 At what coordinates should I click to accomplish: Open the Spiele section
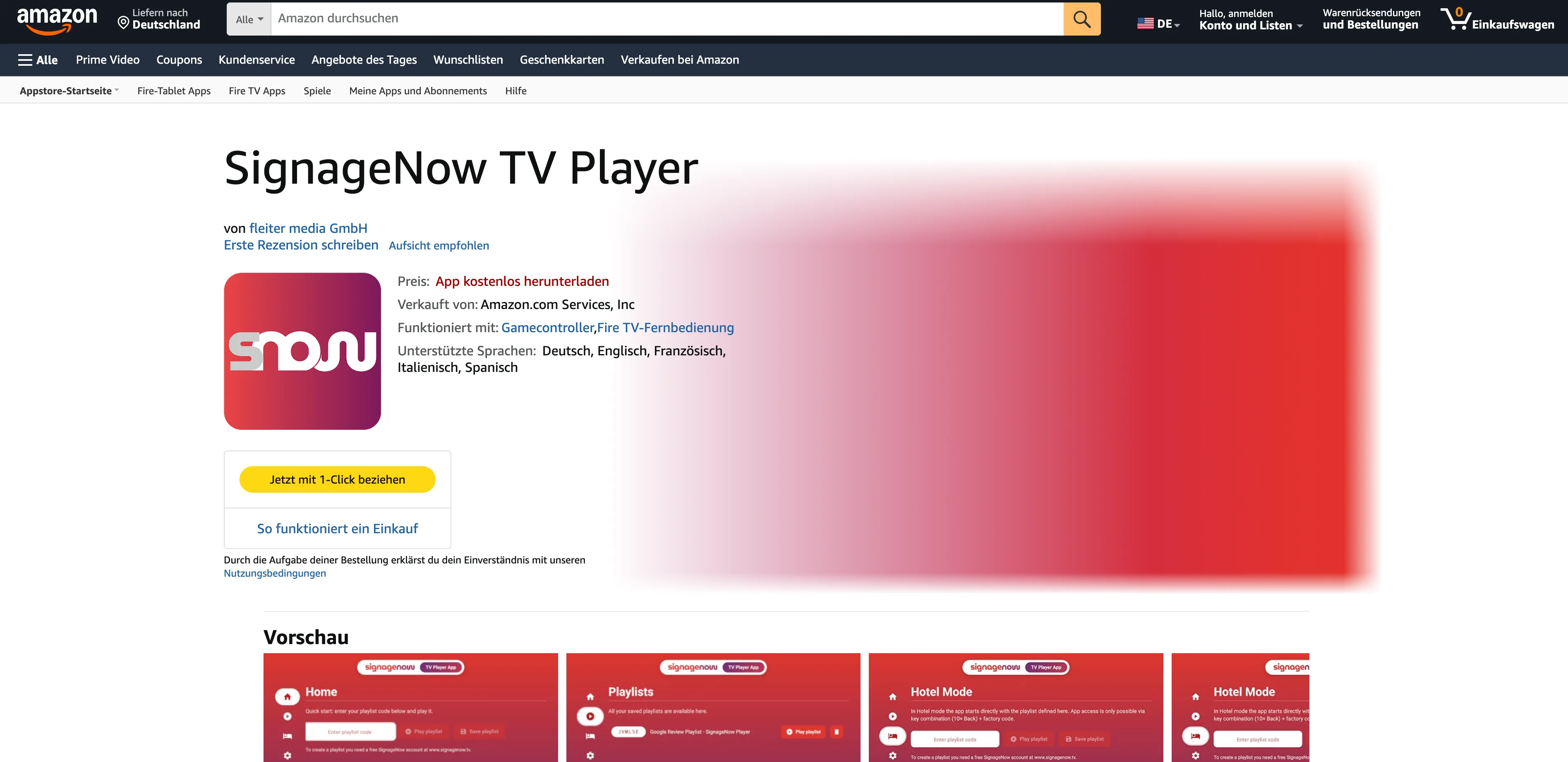click(x=317, y=91)
